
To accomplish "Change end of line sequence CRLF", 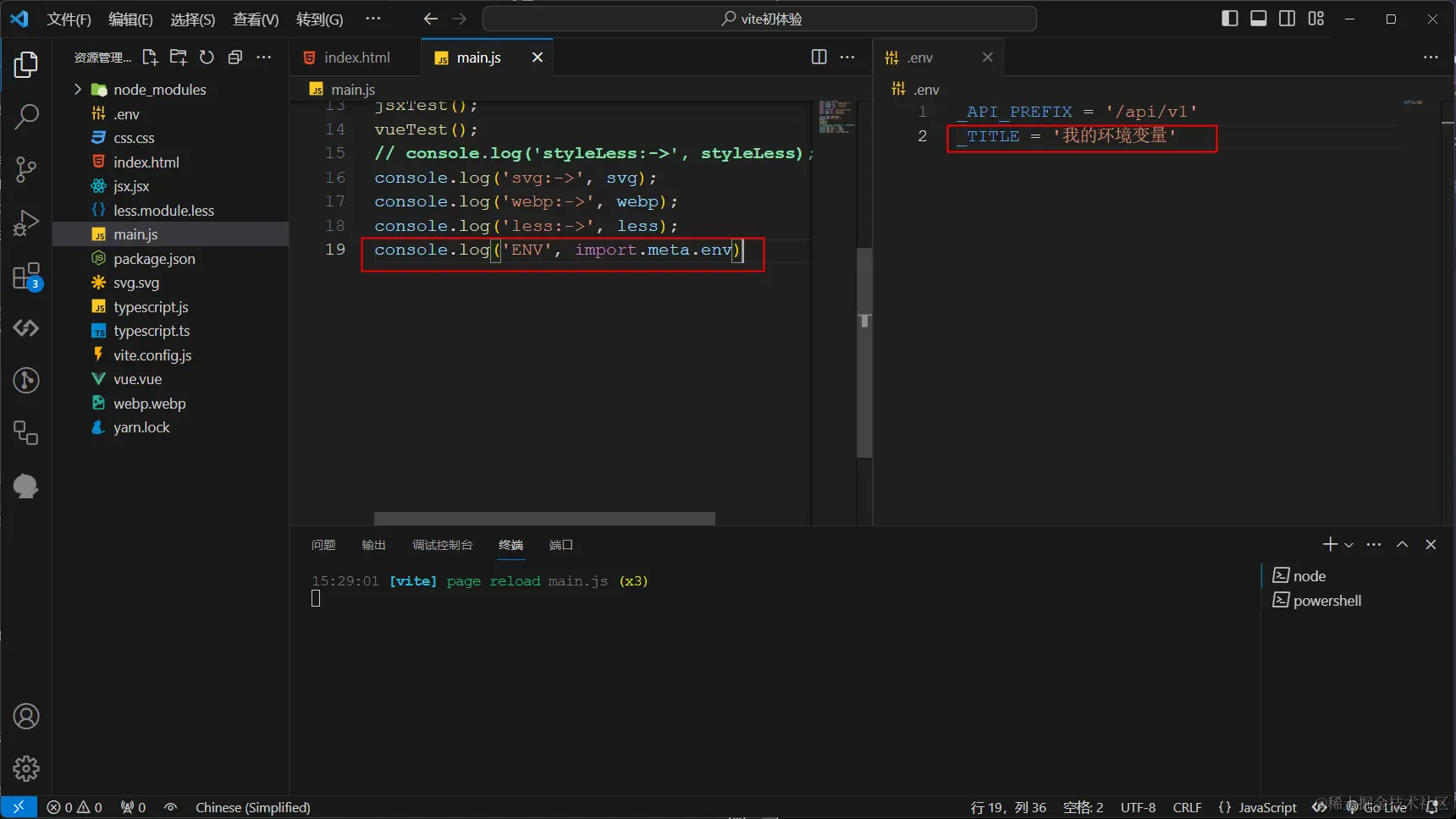I will click(1187, 807).
